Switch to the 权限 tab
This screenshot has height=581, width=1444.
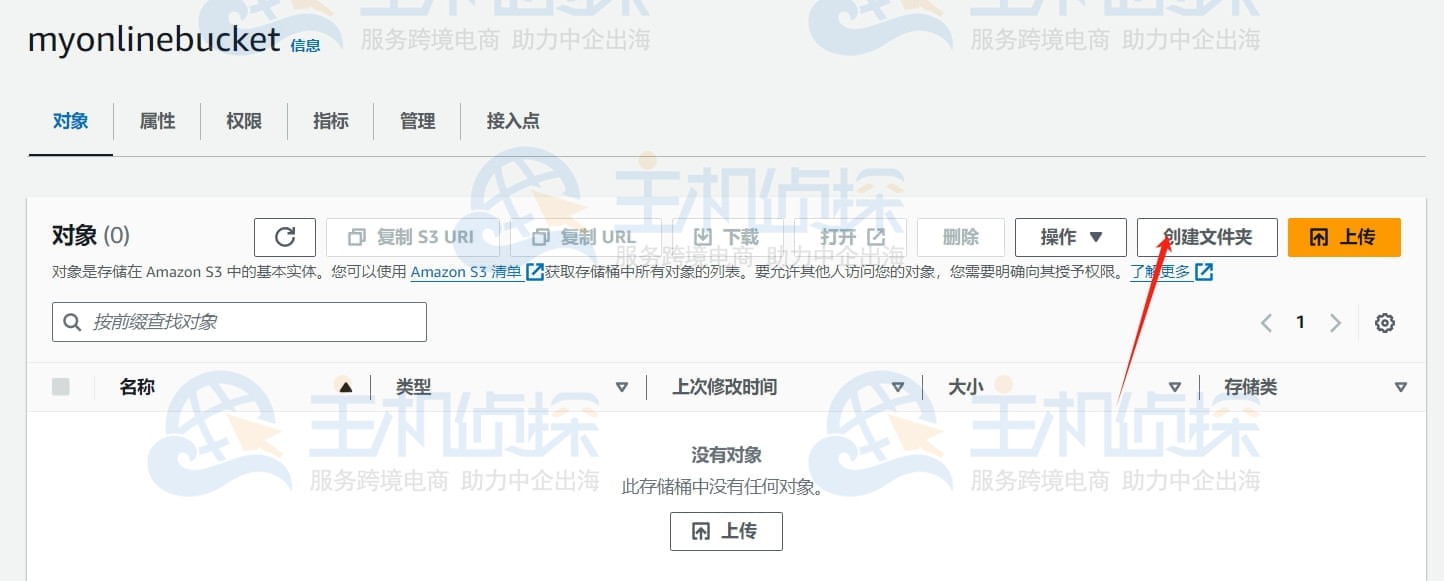coord(243,121)
